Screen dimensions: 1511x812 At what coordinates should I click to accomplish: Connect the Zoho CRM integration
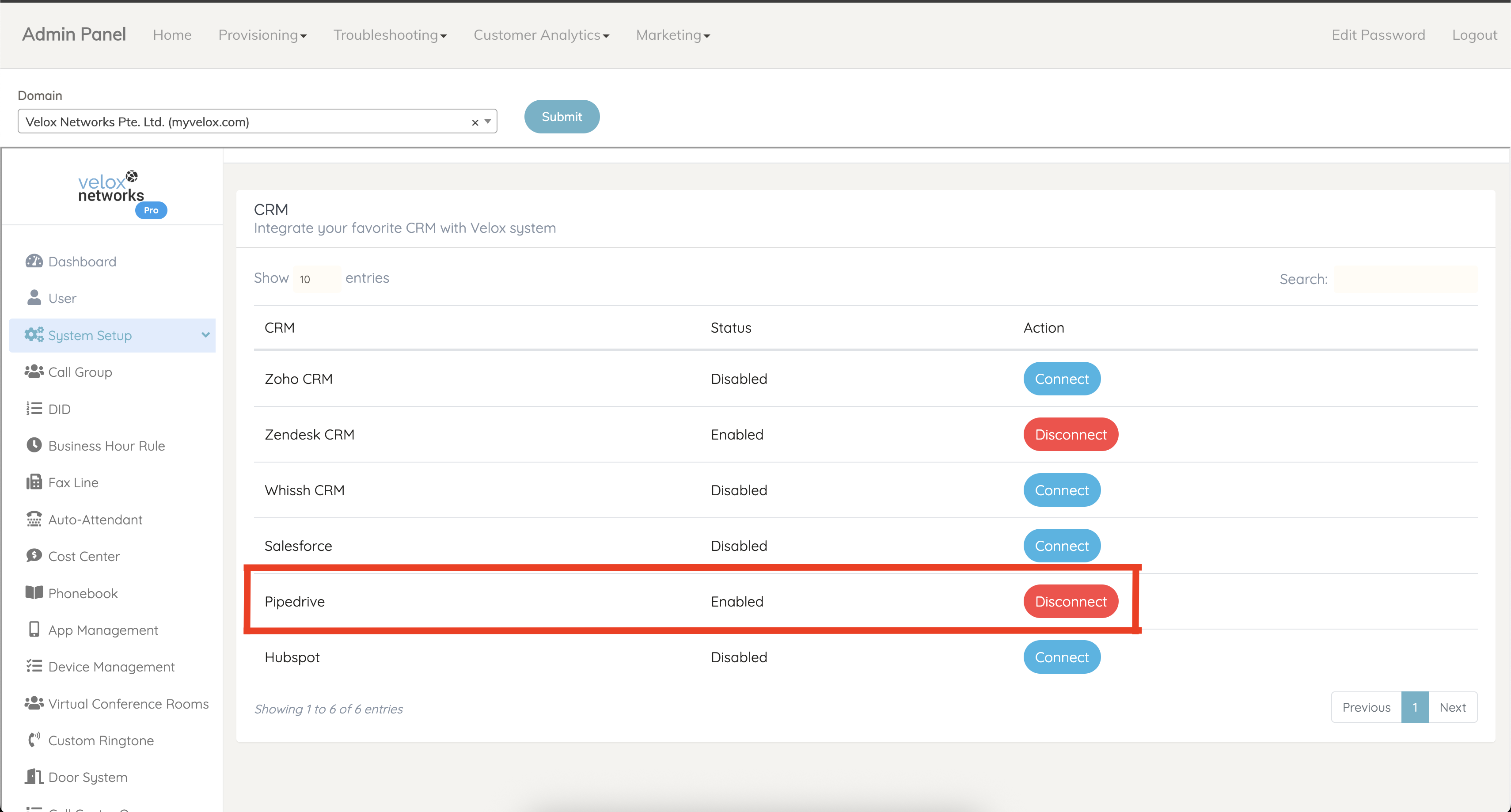pos(1061,379)
